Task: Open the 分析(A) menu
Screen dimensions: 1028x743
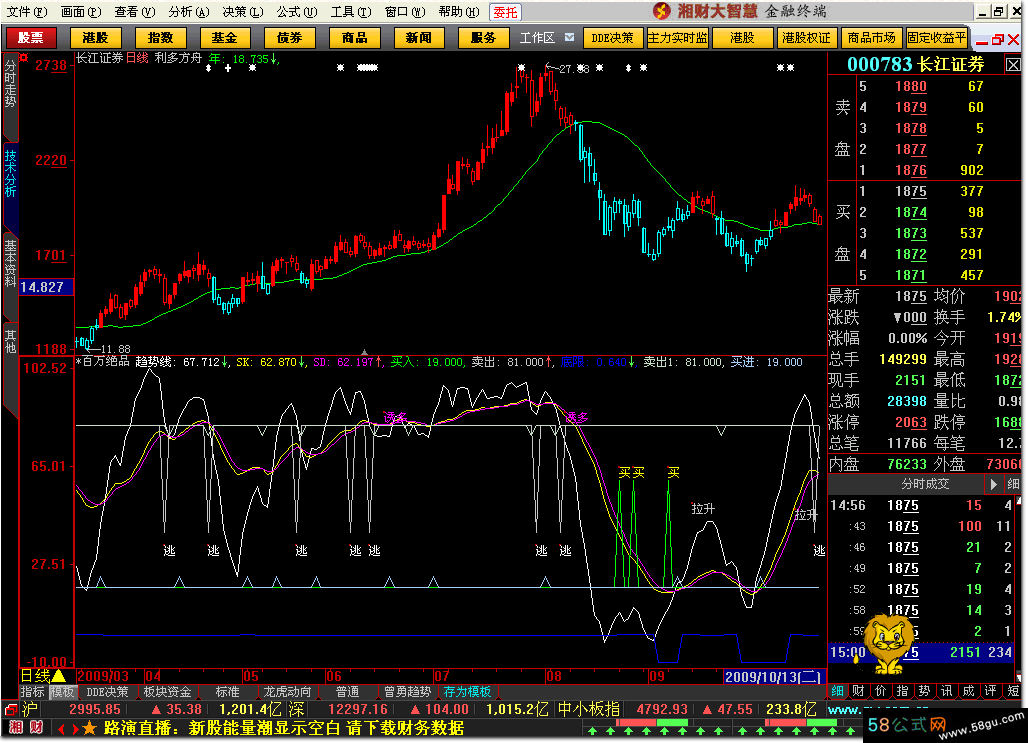Action: coord(188,12)
